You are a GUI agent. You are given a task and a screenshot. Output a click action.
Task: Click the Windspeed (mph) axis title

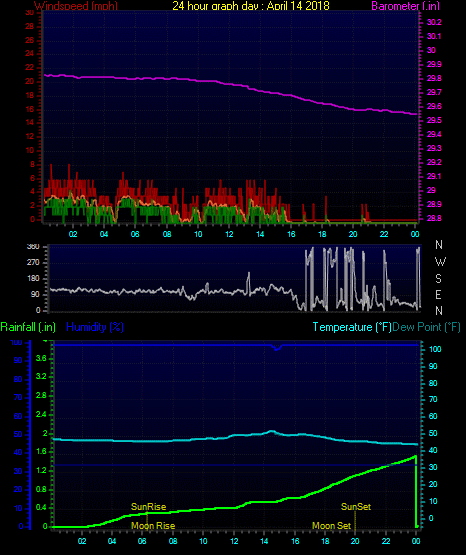[x=76, y=5]
